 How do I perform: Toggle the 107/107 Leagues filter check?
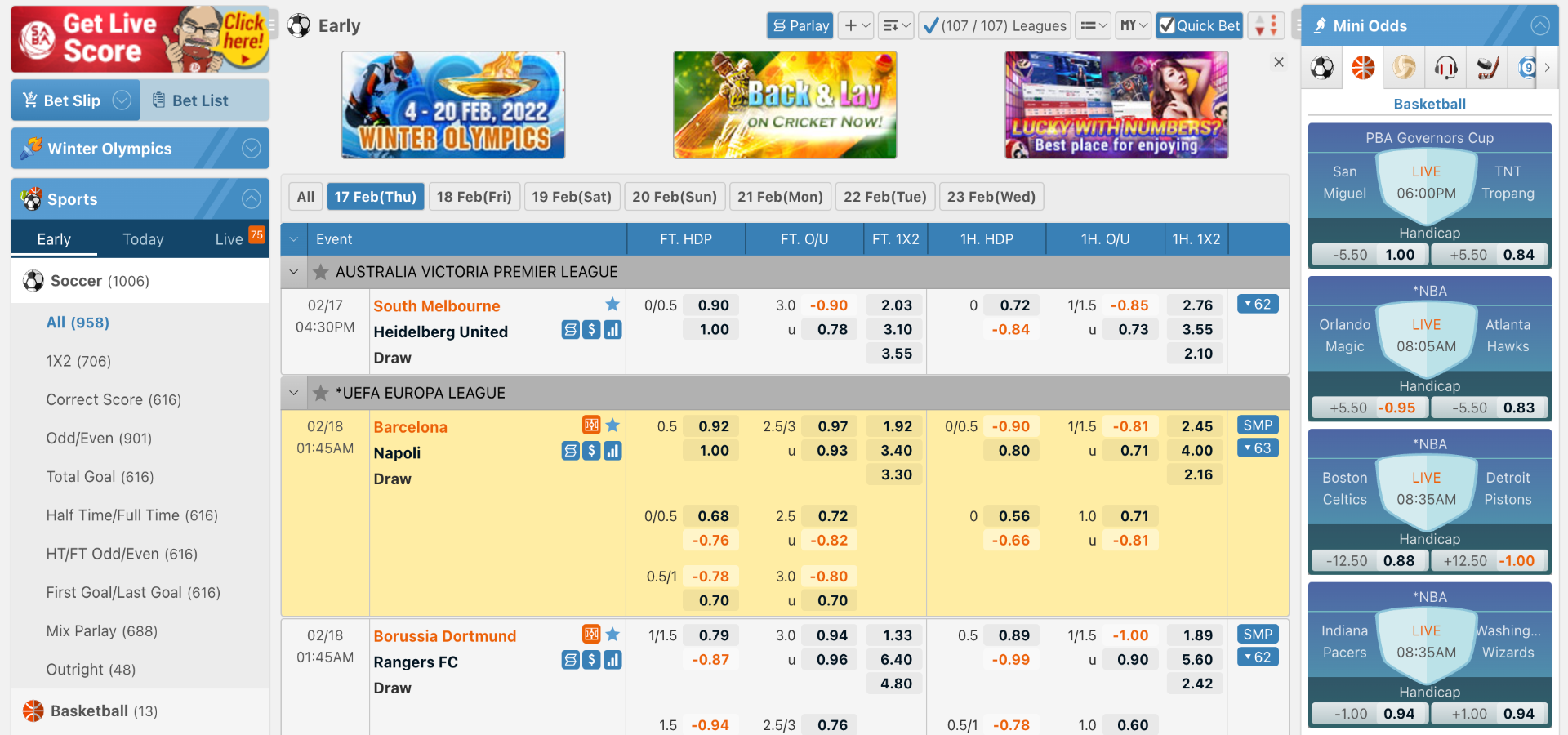click(x=930, y=26)
